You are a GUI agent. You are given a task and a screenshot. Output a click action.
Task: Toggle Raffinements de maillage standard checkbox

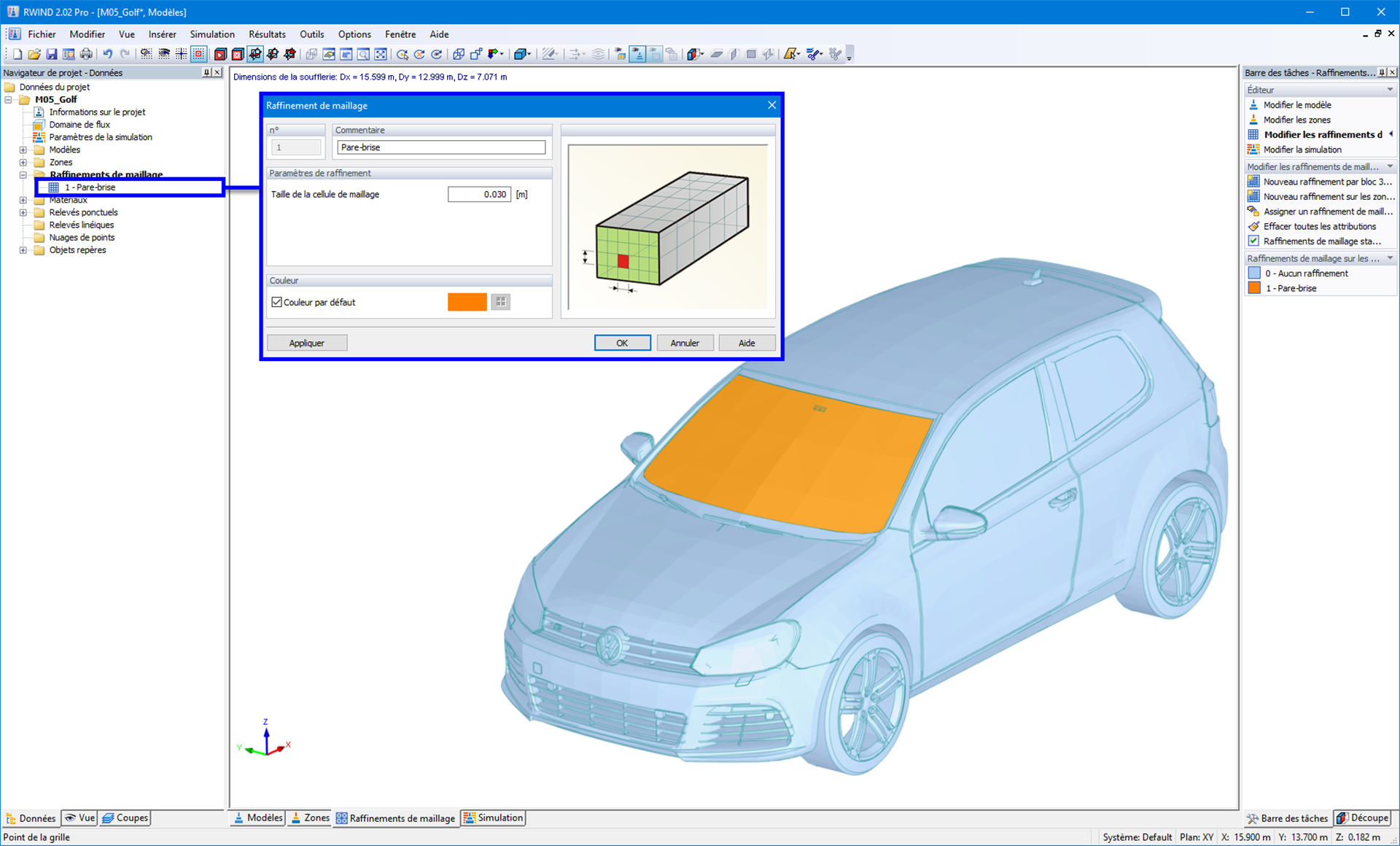[x=1253, y=241]
